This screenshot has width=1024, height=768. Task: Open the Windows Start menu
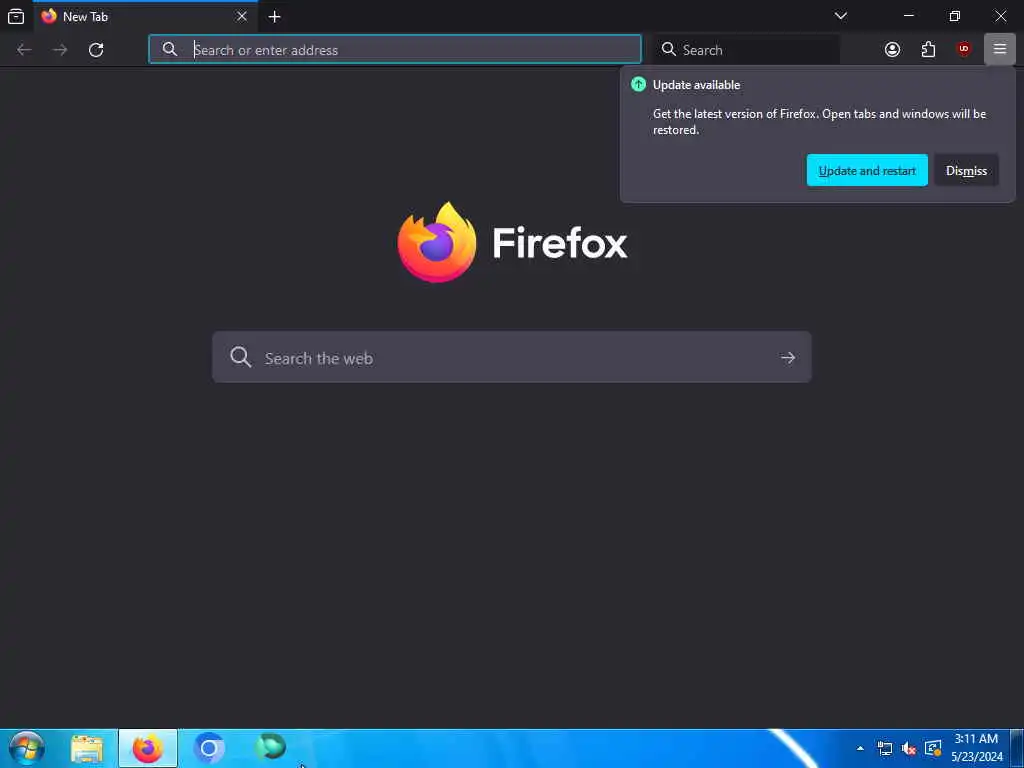coord(26,748)
